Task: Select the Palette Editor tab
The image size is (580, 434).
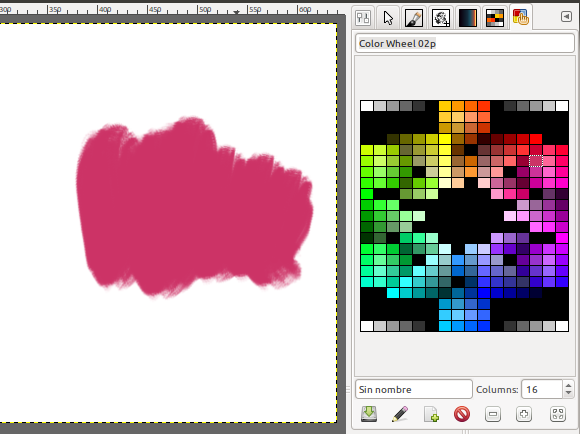Action: (x=521, y=17)
